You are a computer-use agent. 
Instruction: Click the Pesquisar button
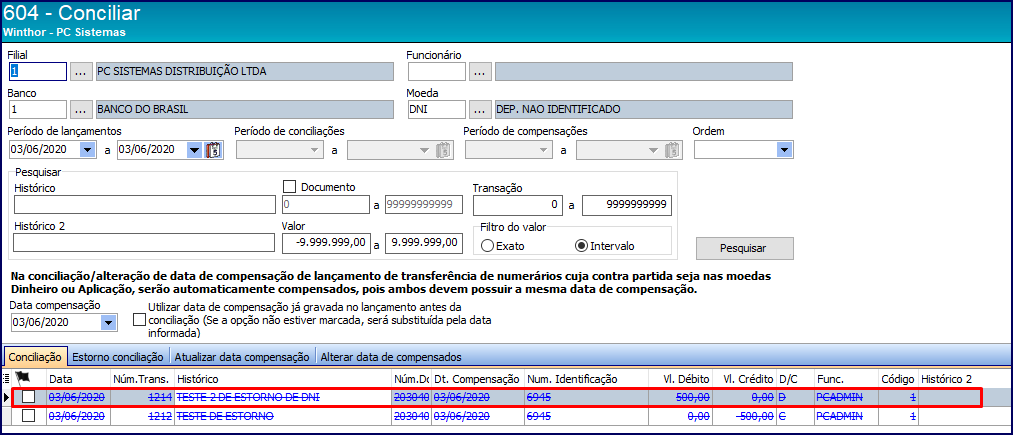tap(744, 248)
